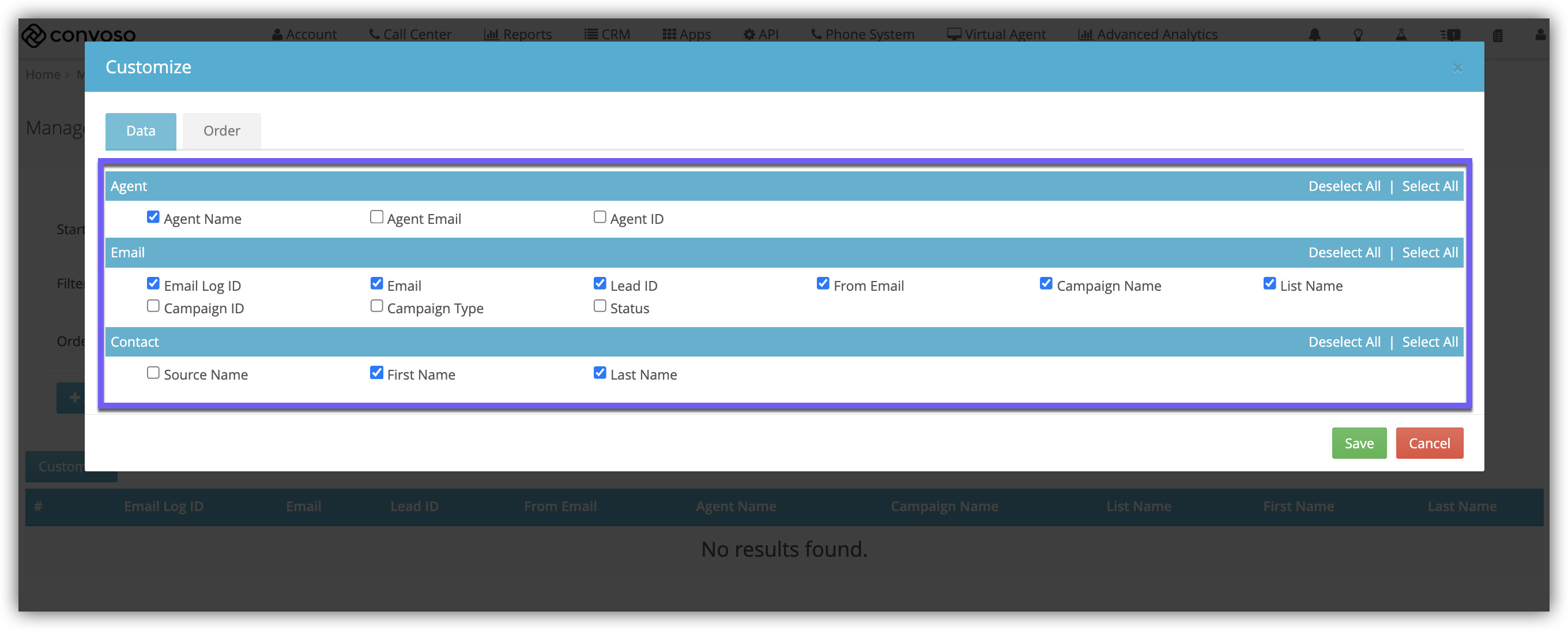Click the announcements icon beside flask
This screenshot has height=630, width=1568.
point(1450,35)
